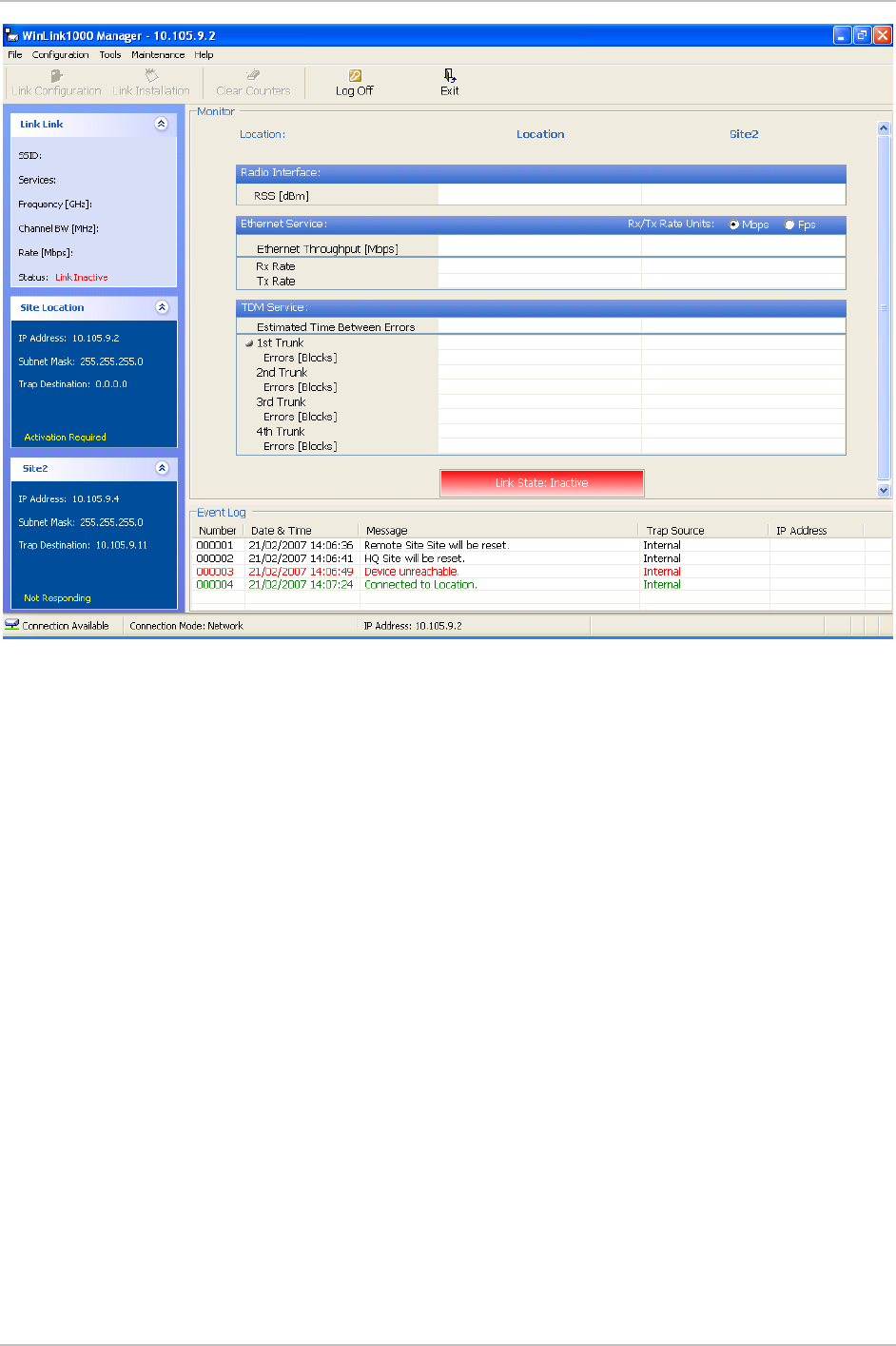
Task: Click the status bar IP Address: 10.105.9.2
Action: point(413,626)
